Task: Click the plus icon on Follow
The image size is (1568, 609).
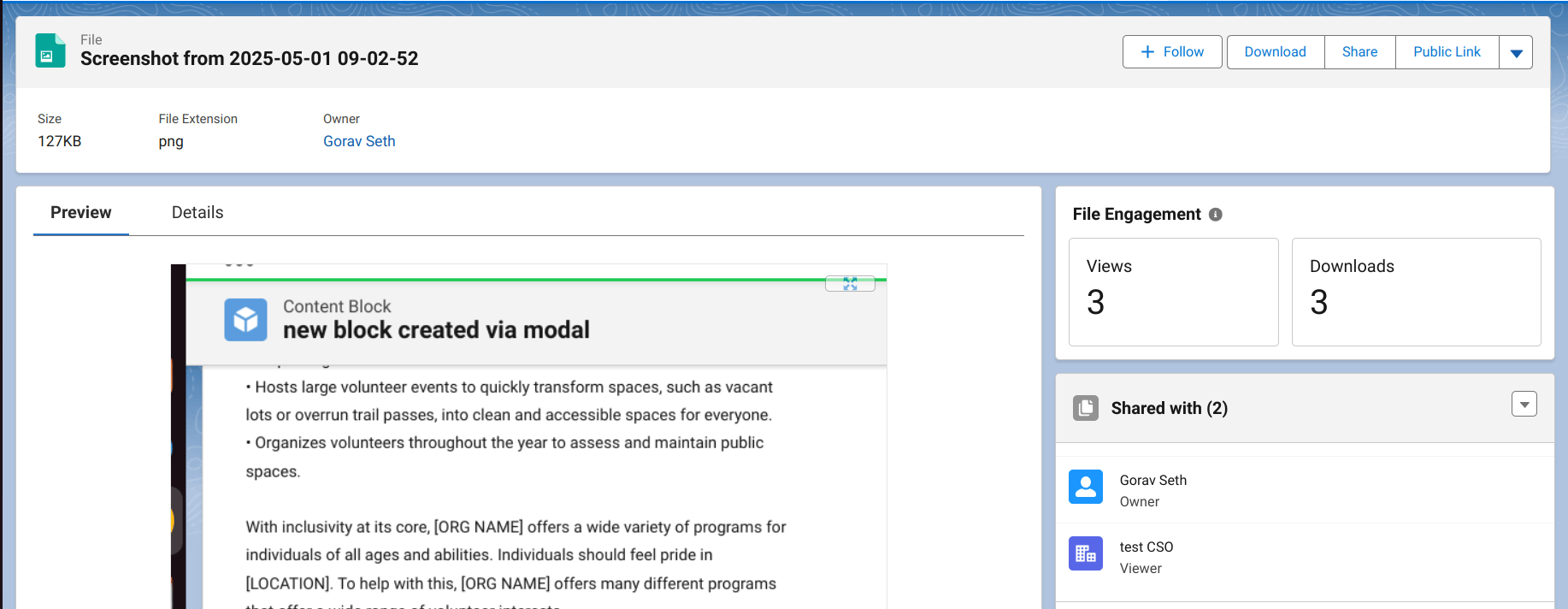Action: 1147,52
